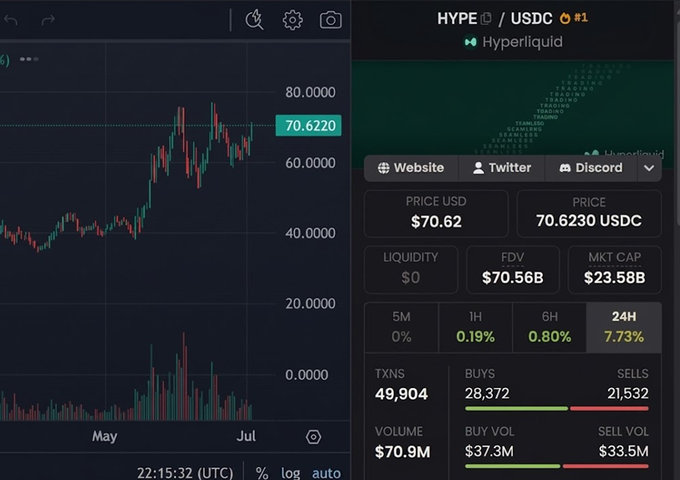680x480 pixels.
Task: Click the Hyperliquid banner image
Action: point(513,108)
